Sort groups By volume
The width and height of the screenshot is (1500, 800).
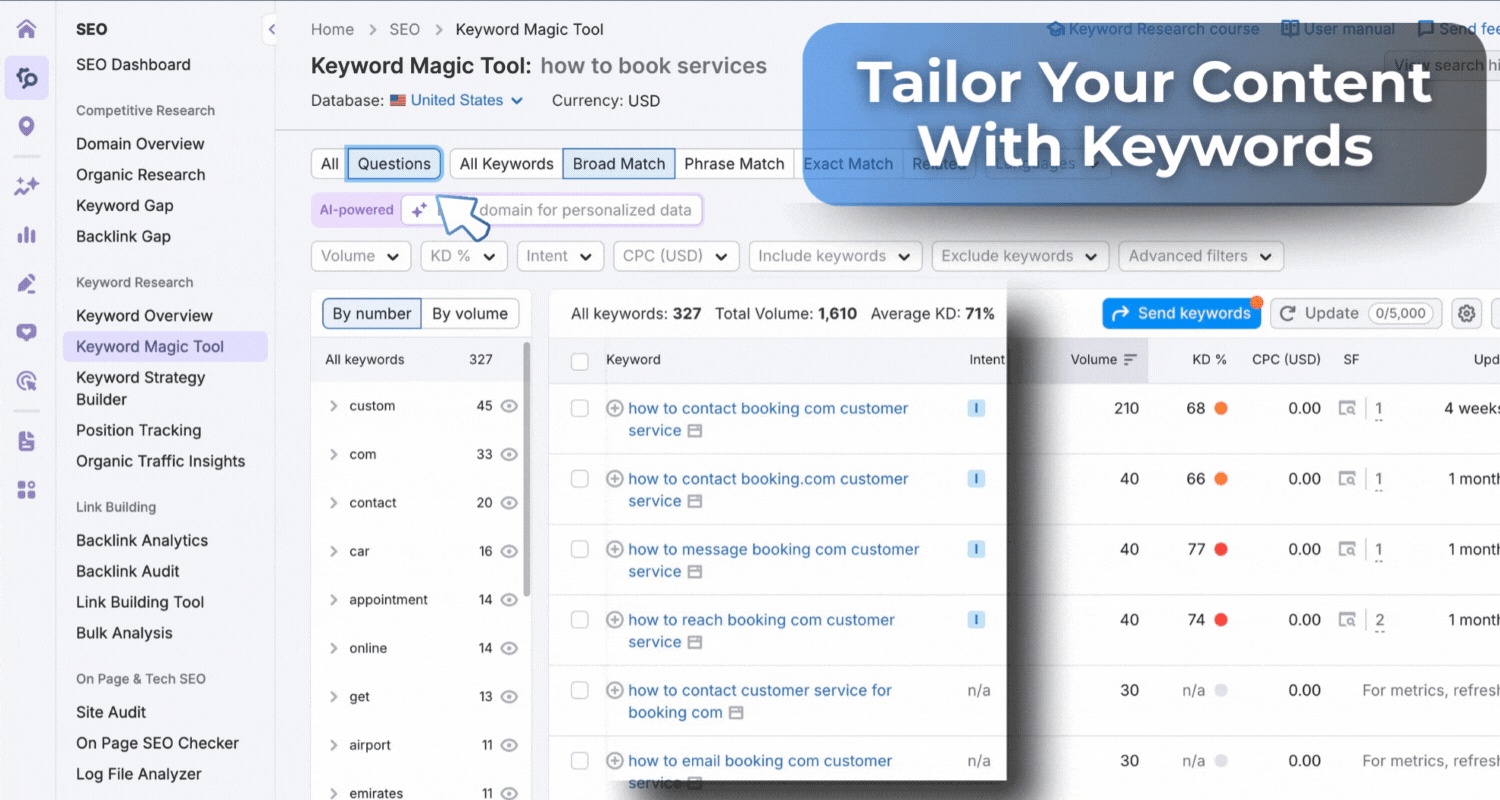click(470, 314)
